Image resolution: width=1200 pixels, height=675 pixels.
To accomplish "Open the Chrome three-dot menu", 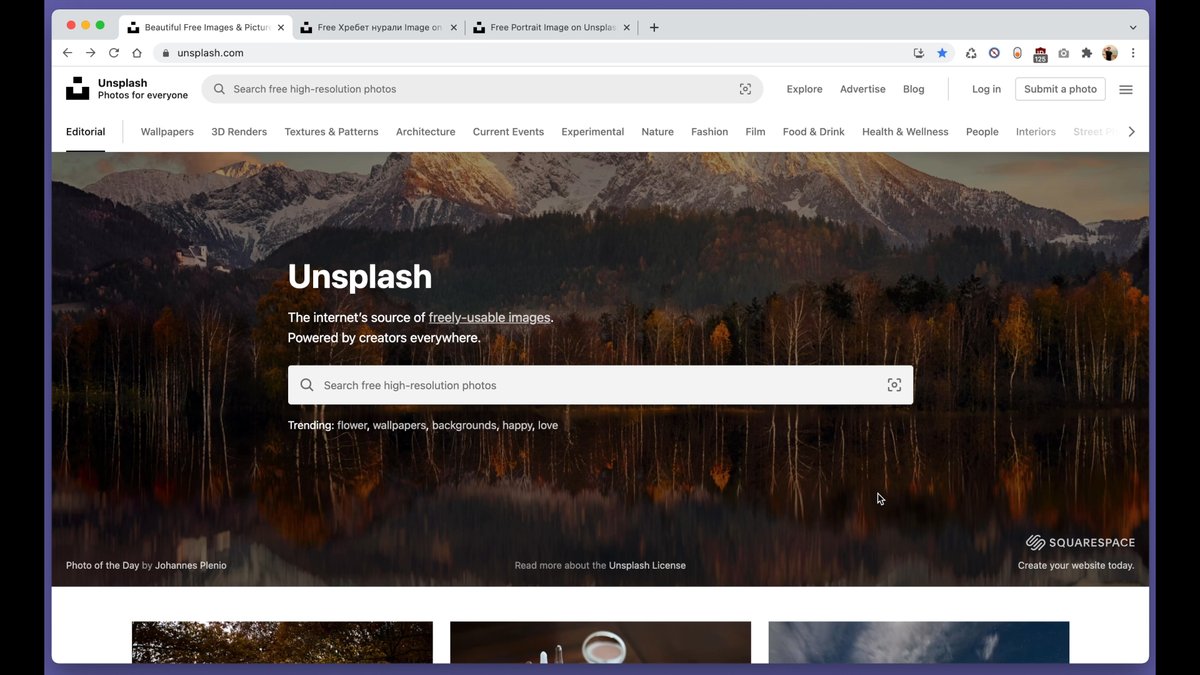I will (x=1133, y=53).
